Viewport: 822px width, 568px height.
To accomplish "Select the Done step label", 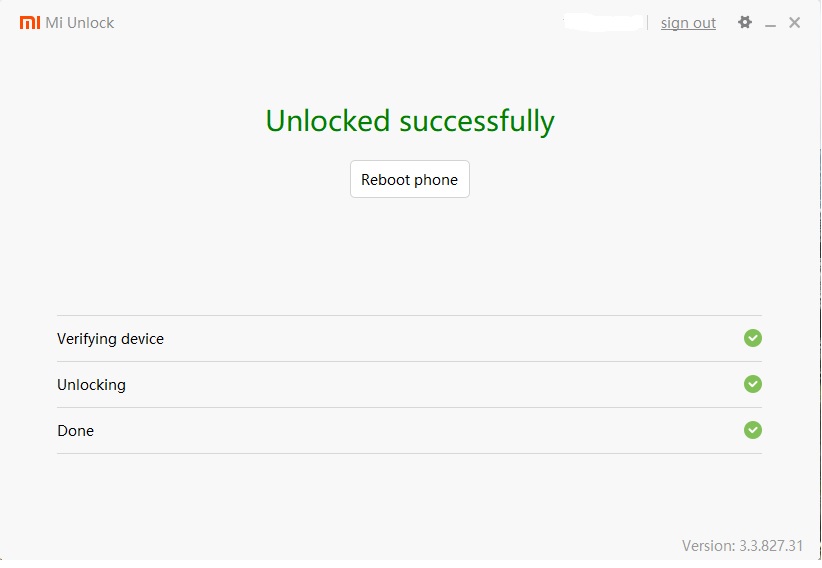I will 75,431.
